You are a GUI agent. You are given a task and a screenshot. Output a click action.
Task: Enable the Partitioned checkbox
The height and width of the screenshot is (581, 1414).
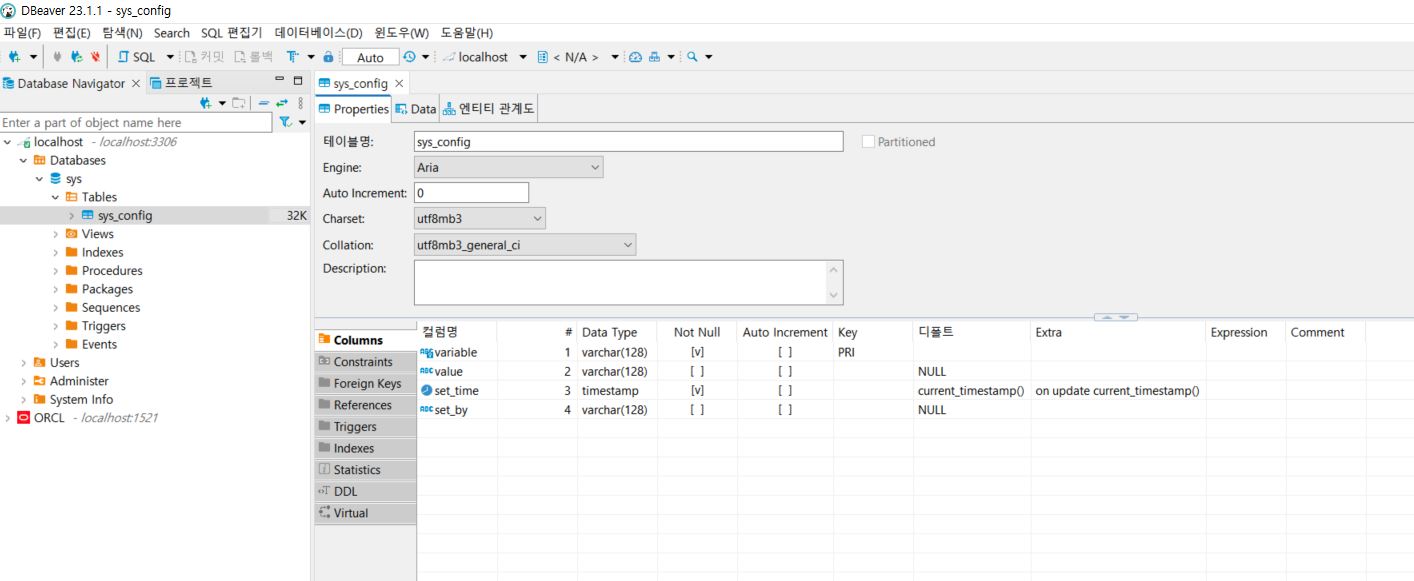(x=868, y=141)
